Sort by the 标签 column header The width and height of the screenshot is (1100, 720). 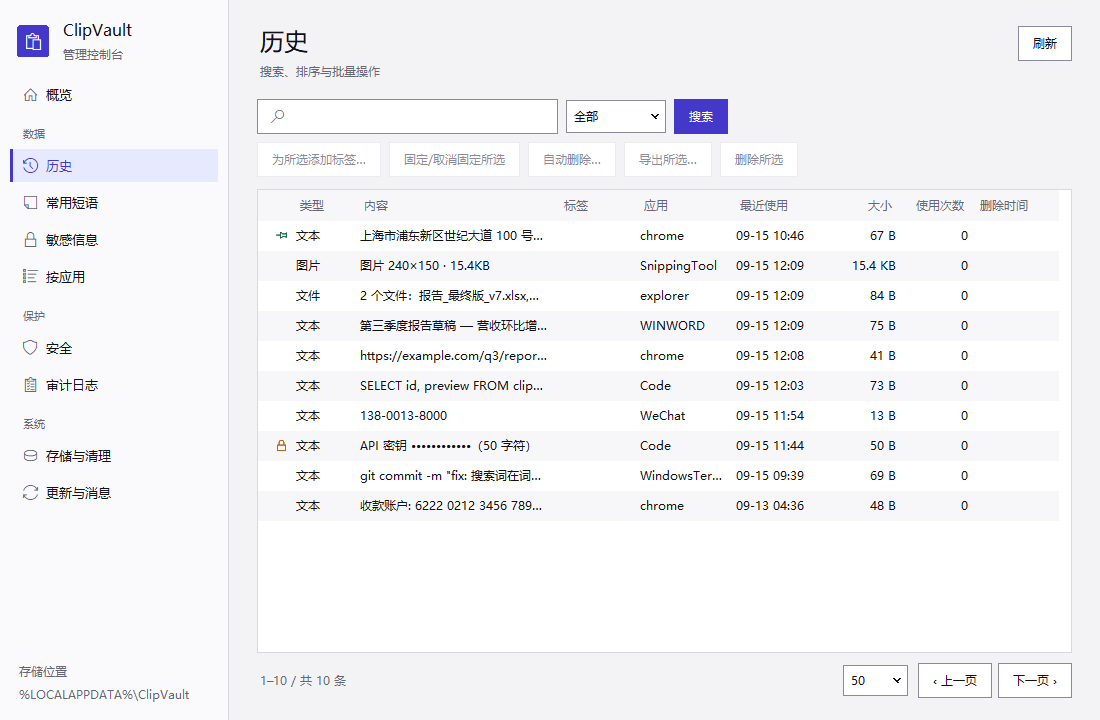point(576,206)
